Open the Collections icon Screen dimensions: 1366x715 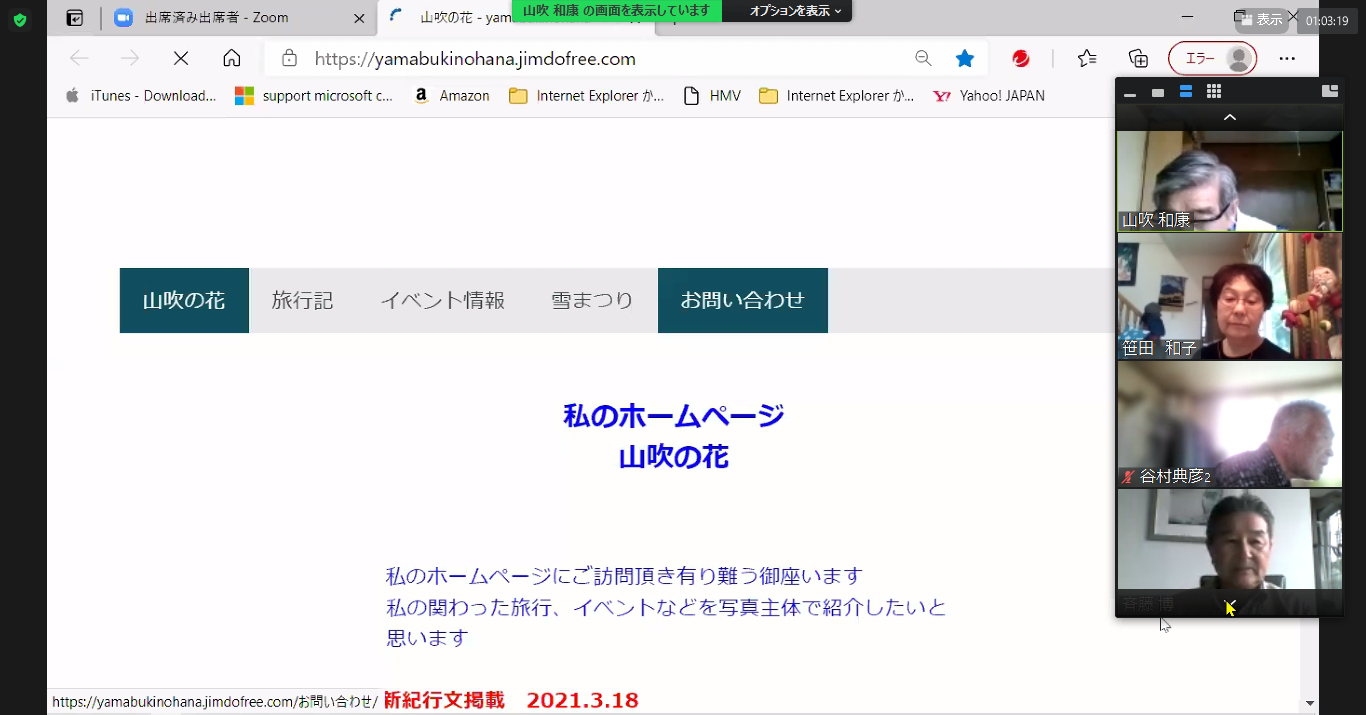pyautogui.click(x=1138, y=59)
